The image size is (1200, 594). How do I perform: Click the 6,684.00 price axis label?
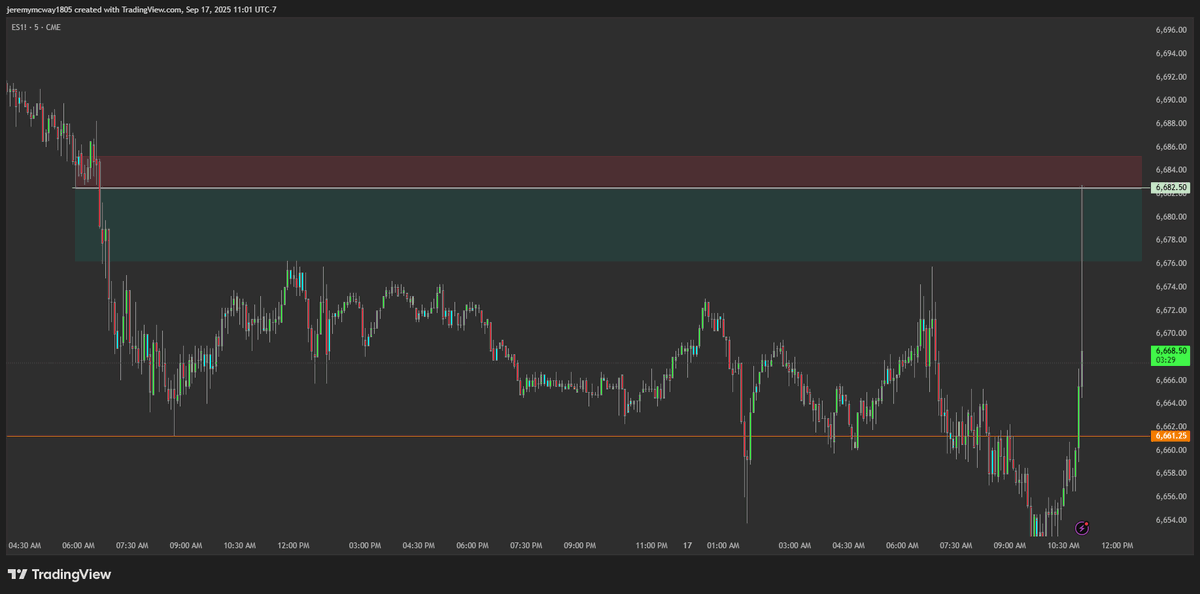click(x=1170, y=170)
